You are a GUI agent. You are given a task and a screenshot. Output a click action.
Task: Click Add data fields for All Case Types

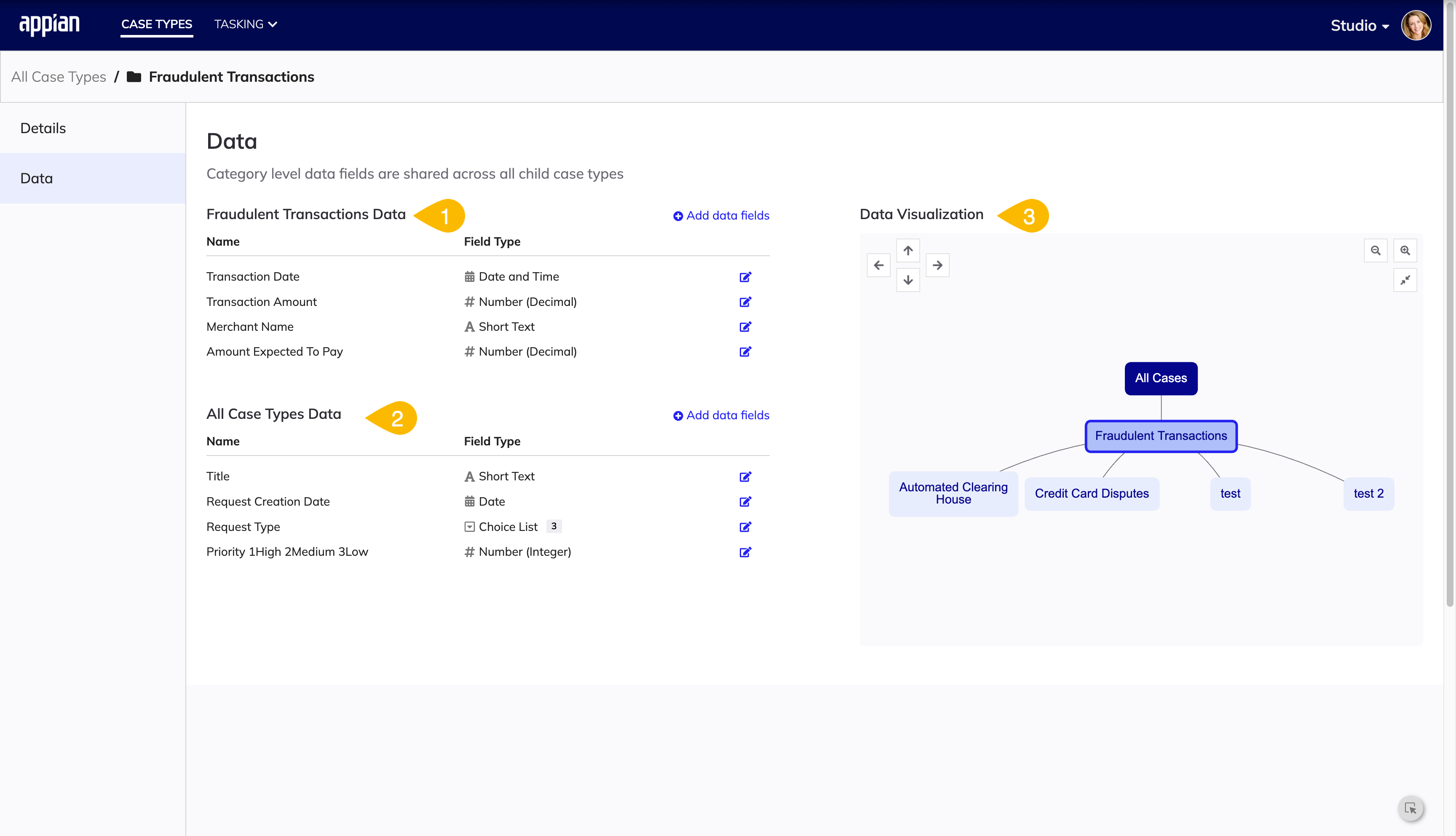pos(720,415)
